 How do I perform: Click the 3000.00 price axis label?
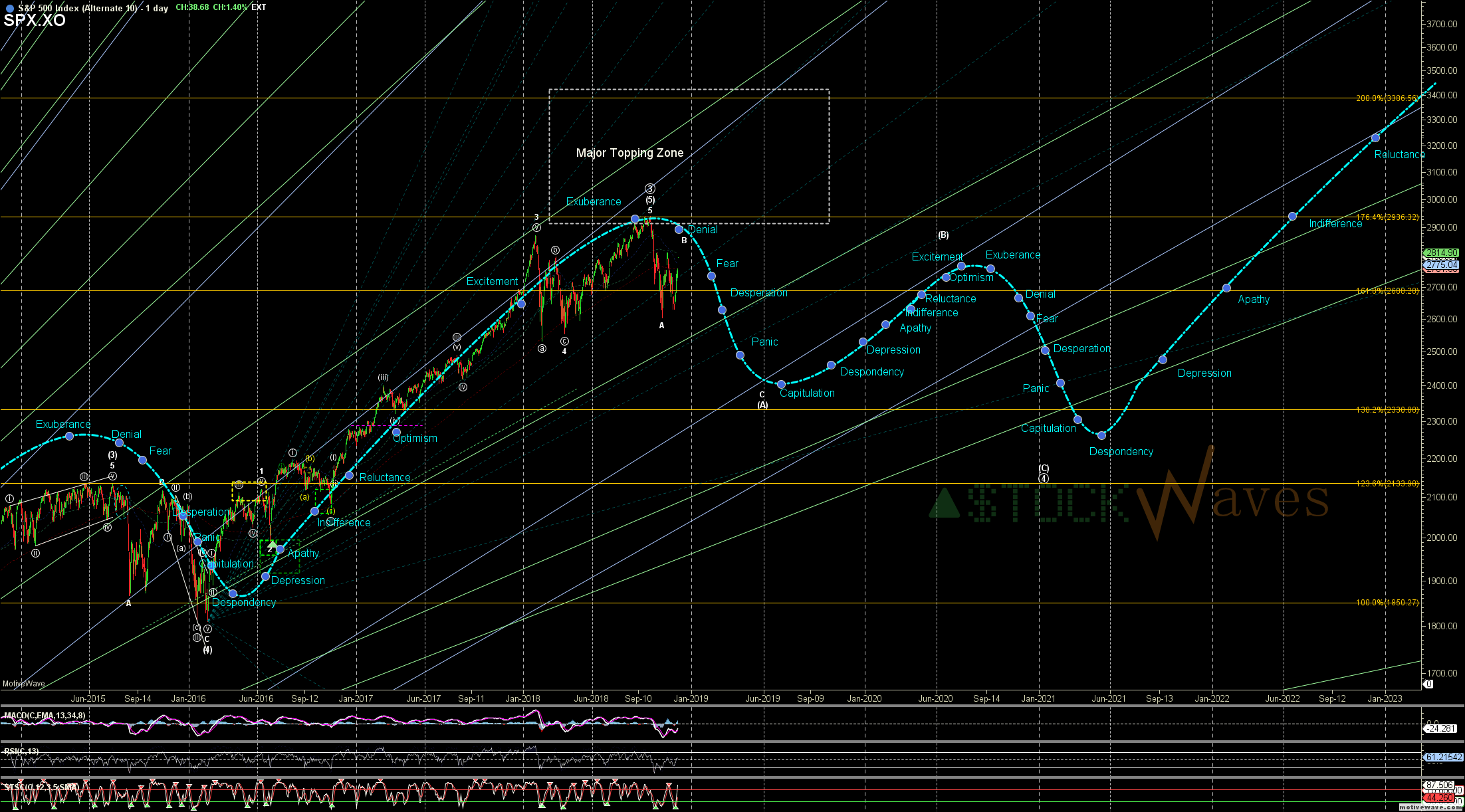tap(1442, 199)
